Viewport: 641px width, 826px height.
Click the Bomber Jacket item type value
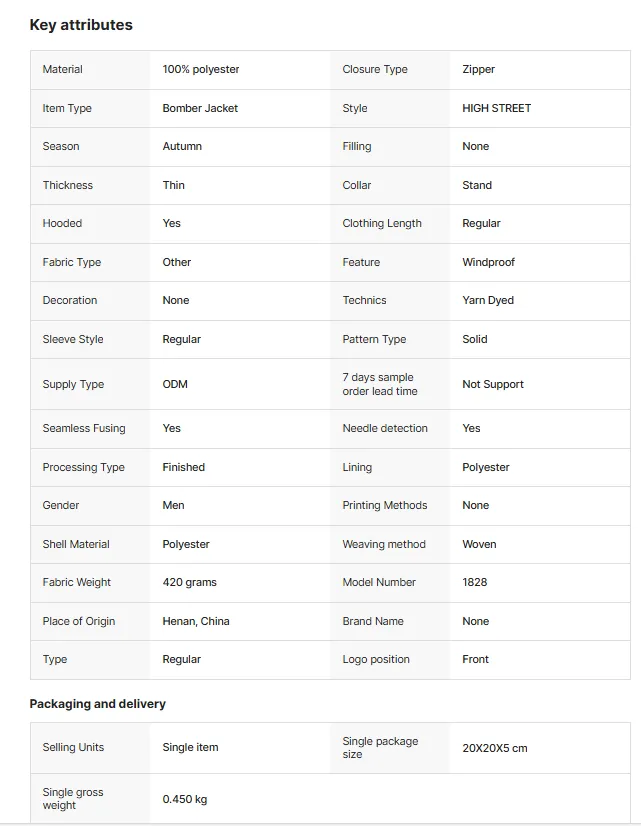[x=200, y=108]
